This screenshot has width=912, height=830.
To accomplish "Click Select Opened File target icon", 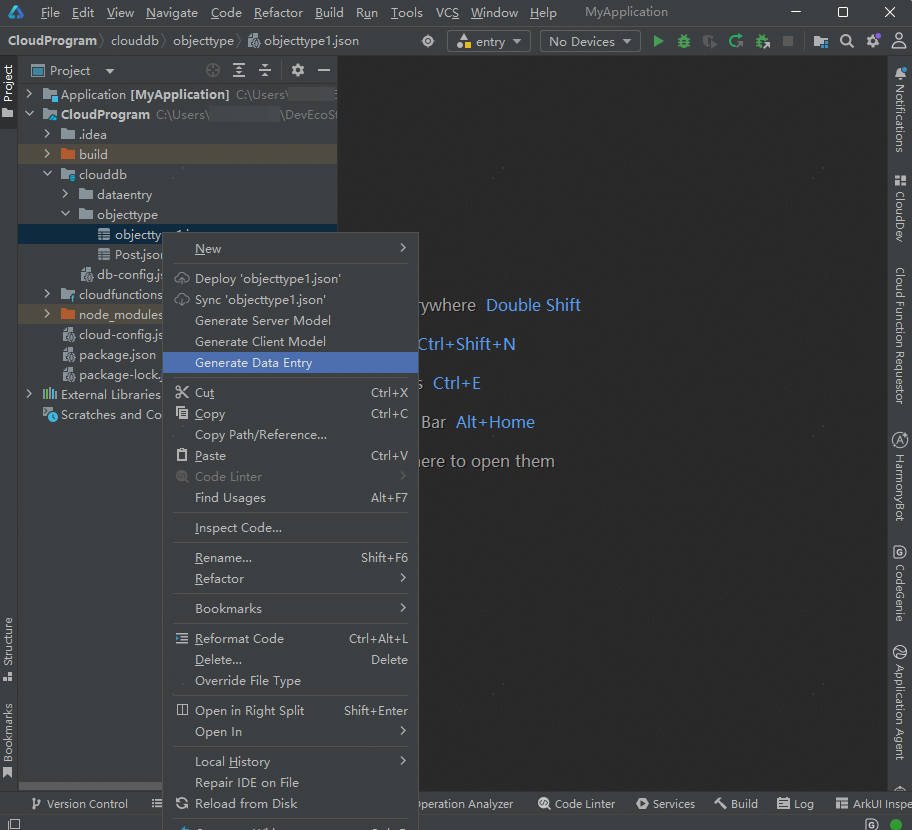I will [213, 71].
